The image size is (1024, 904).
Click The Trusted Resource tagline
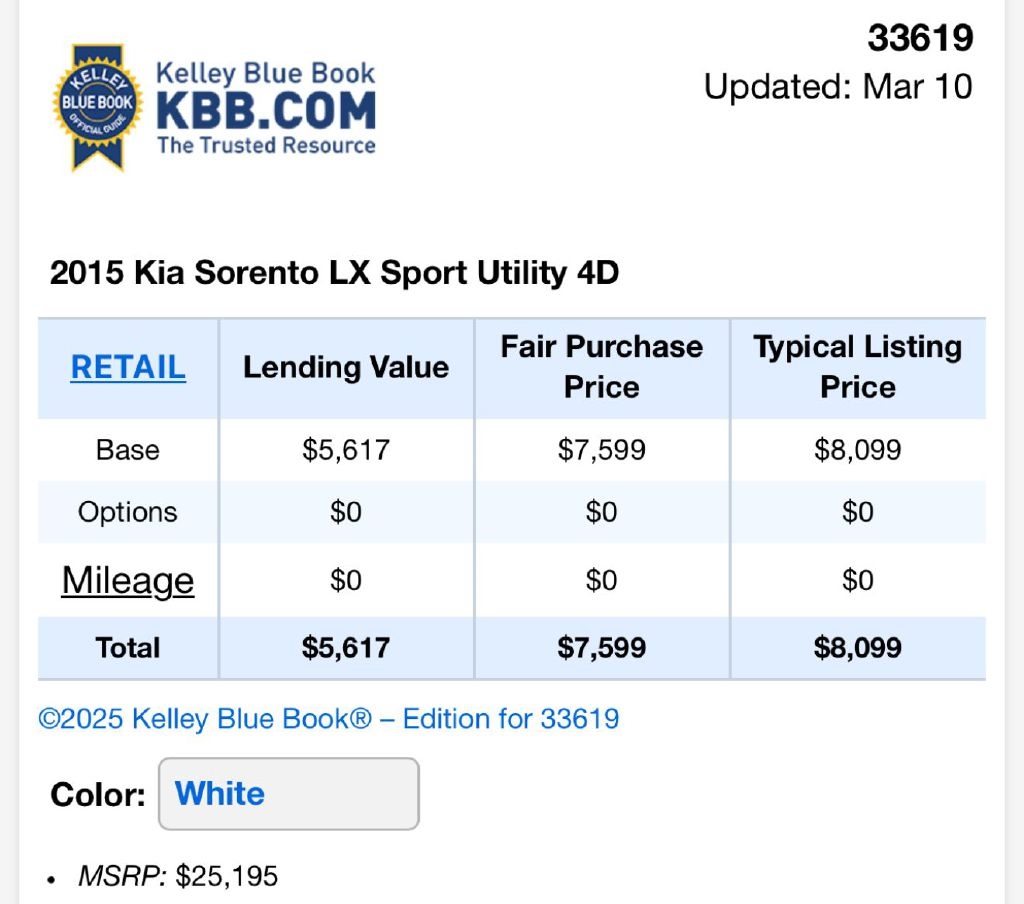tap(266, 145)
